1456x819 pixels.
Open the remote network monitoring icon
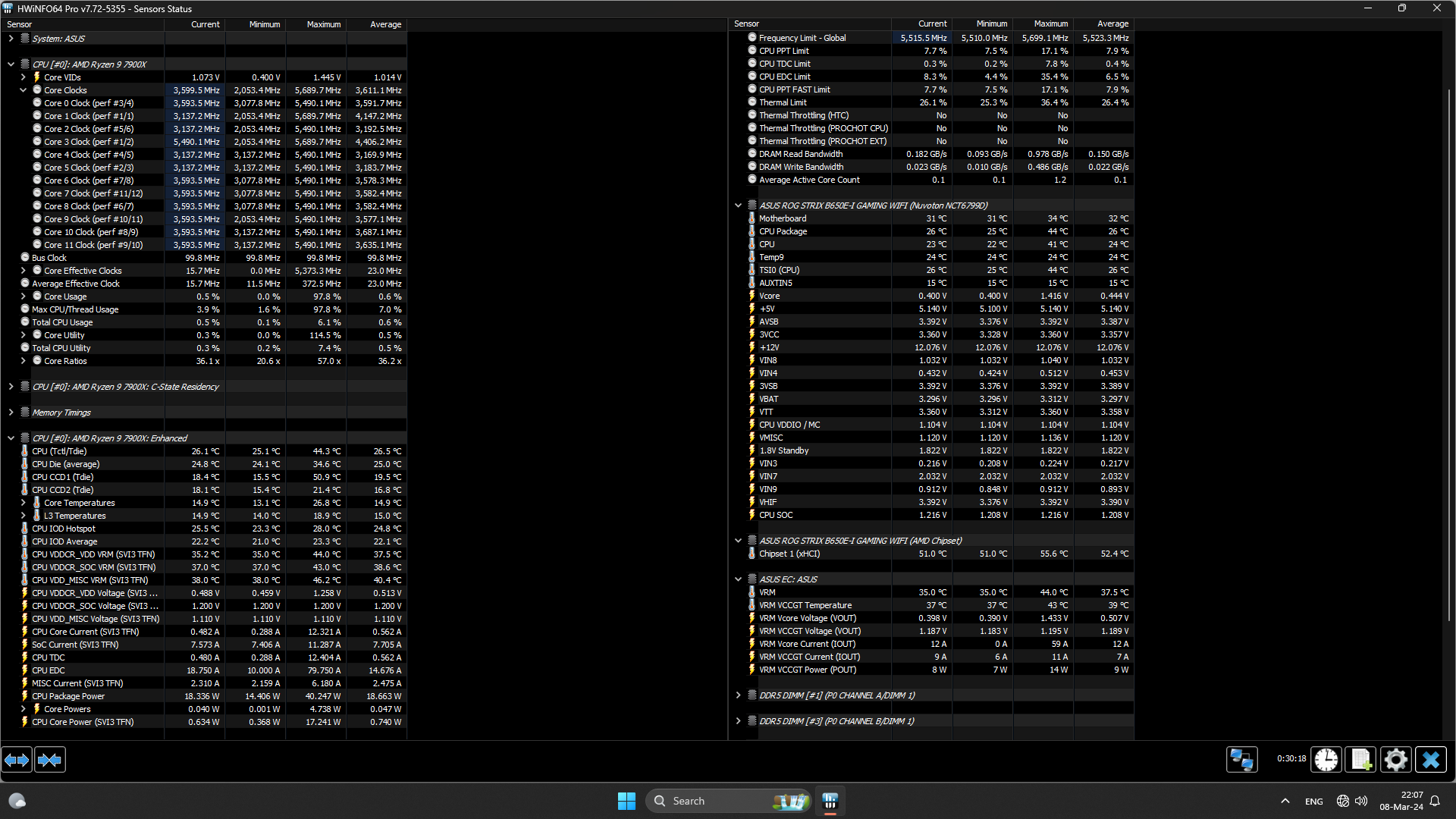[1241, 759]
